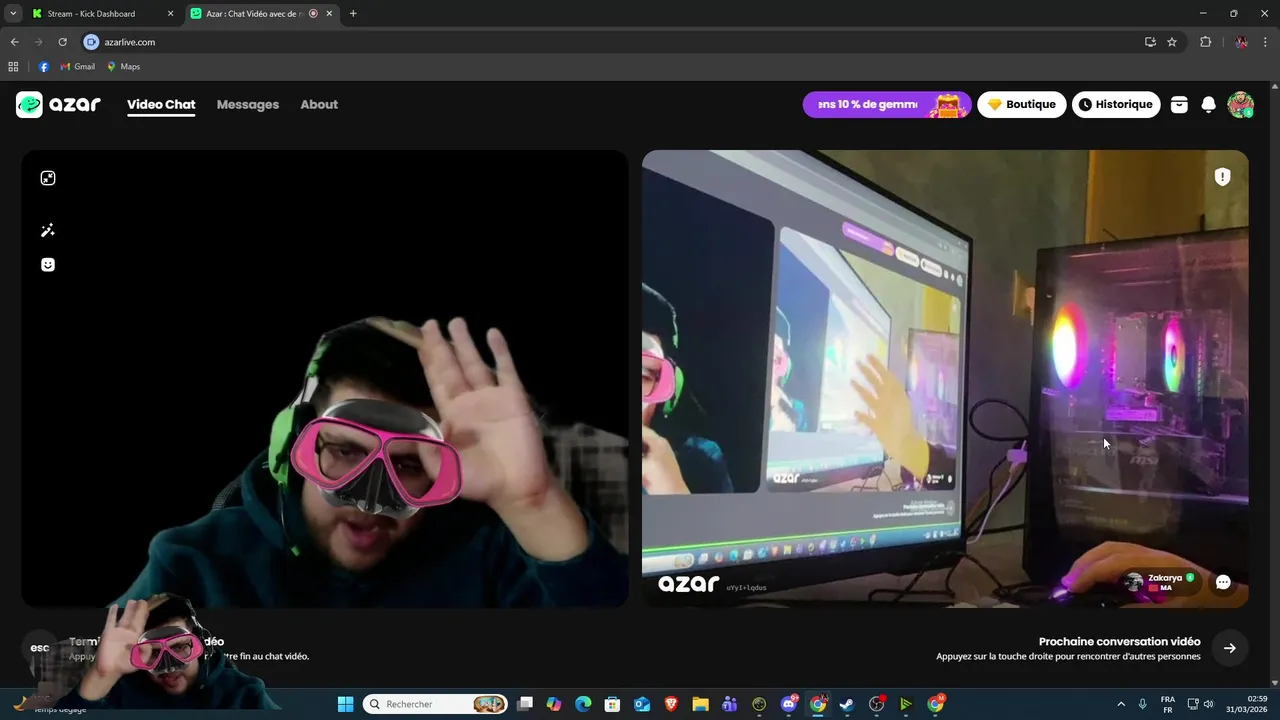1280x720 pixels.
Task: Open File Explorer from taskbar
Action: tap(700, 704)
